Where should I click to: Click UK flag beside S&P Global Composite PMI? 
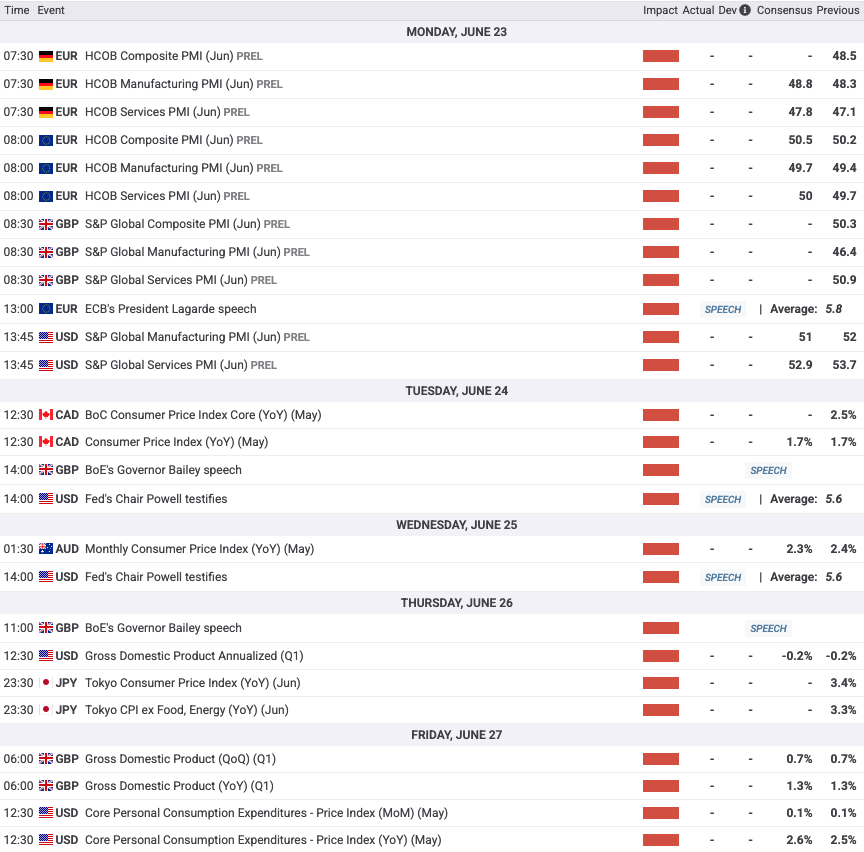pos(46,224)
